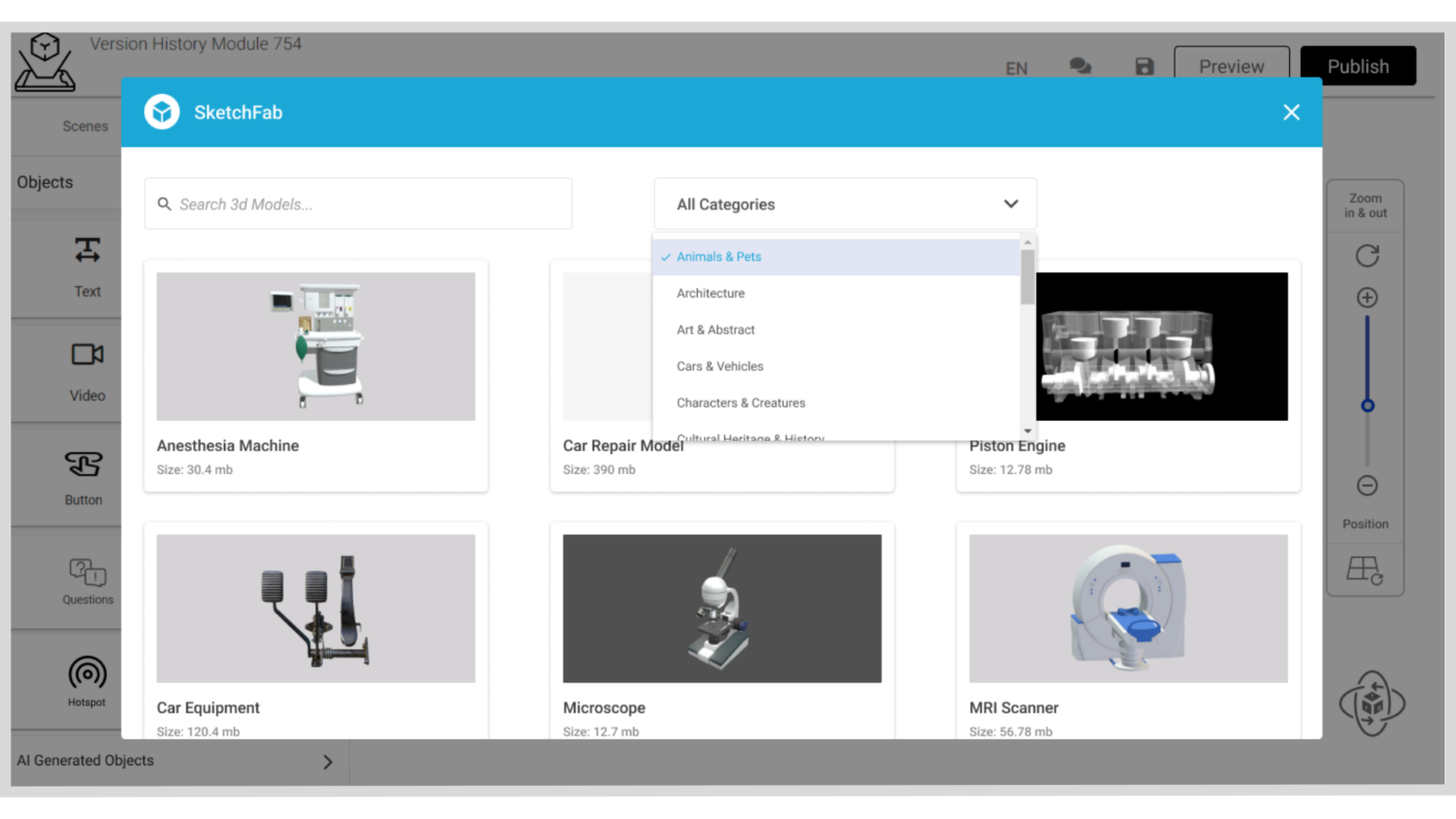
Task: Expand AI Generated Objects section
Action: click(x=179, y=761)
